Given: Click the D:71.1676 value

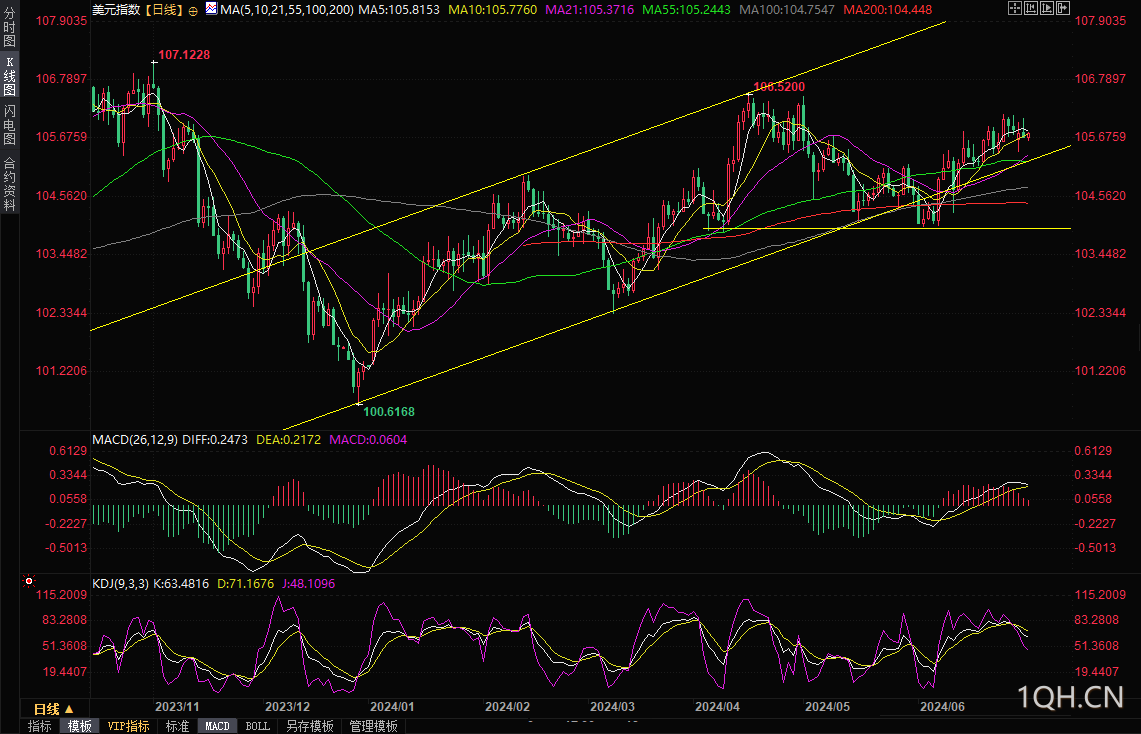Looking at the screenshot, I should [x=245, y=583].
